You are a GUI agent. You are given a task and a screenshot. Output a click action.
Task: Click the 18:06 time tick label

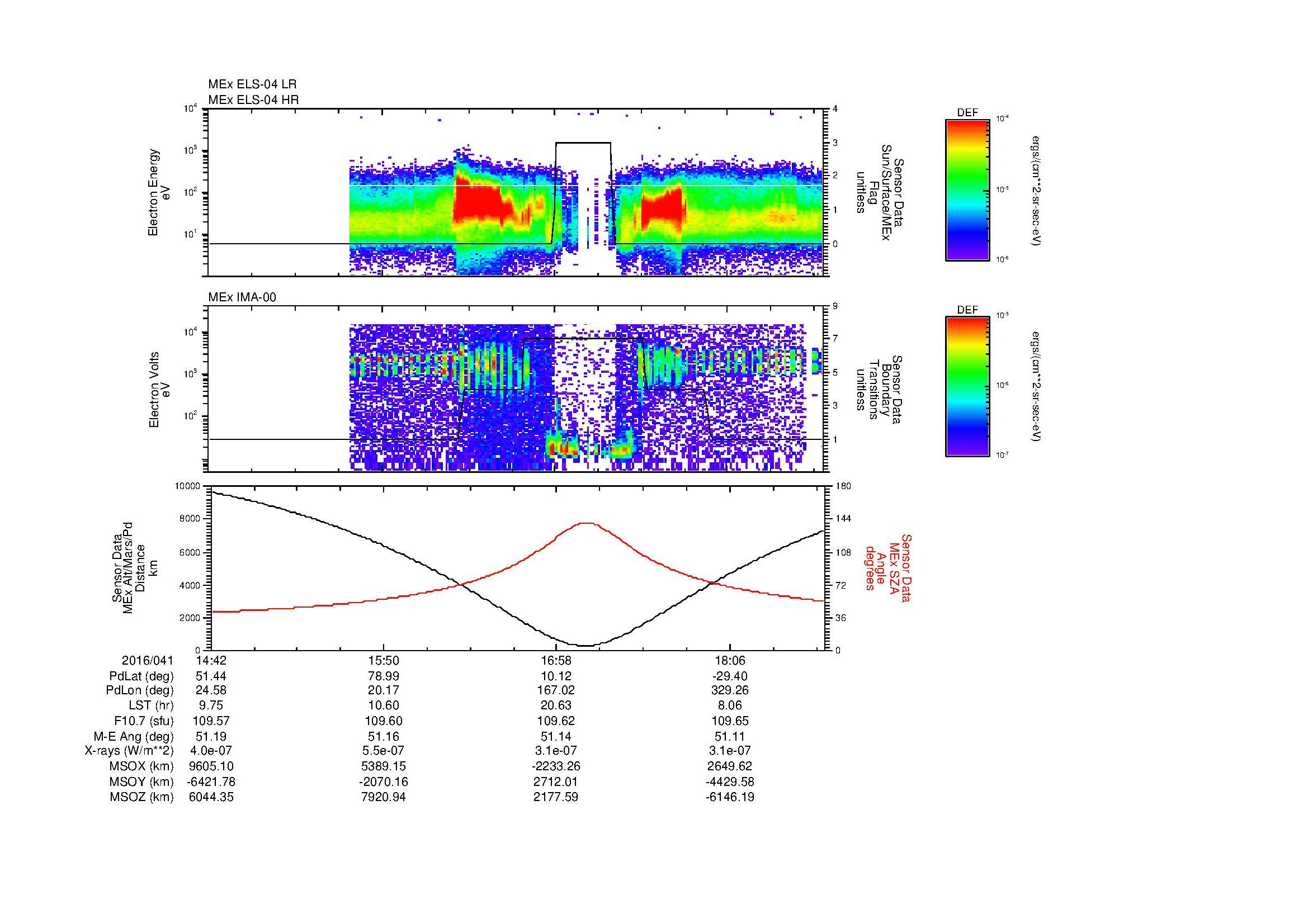coord(730,661)
